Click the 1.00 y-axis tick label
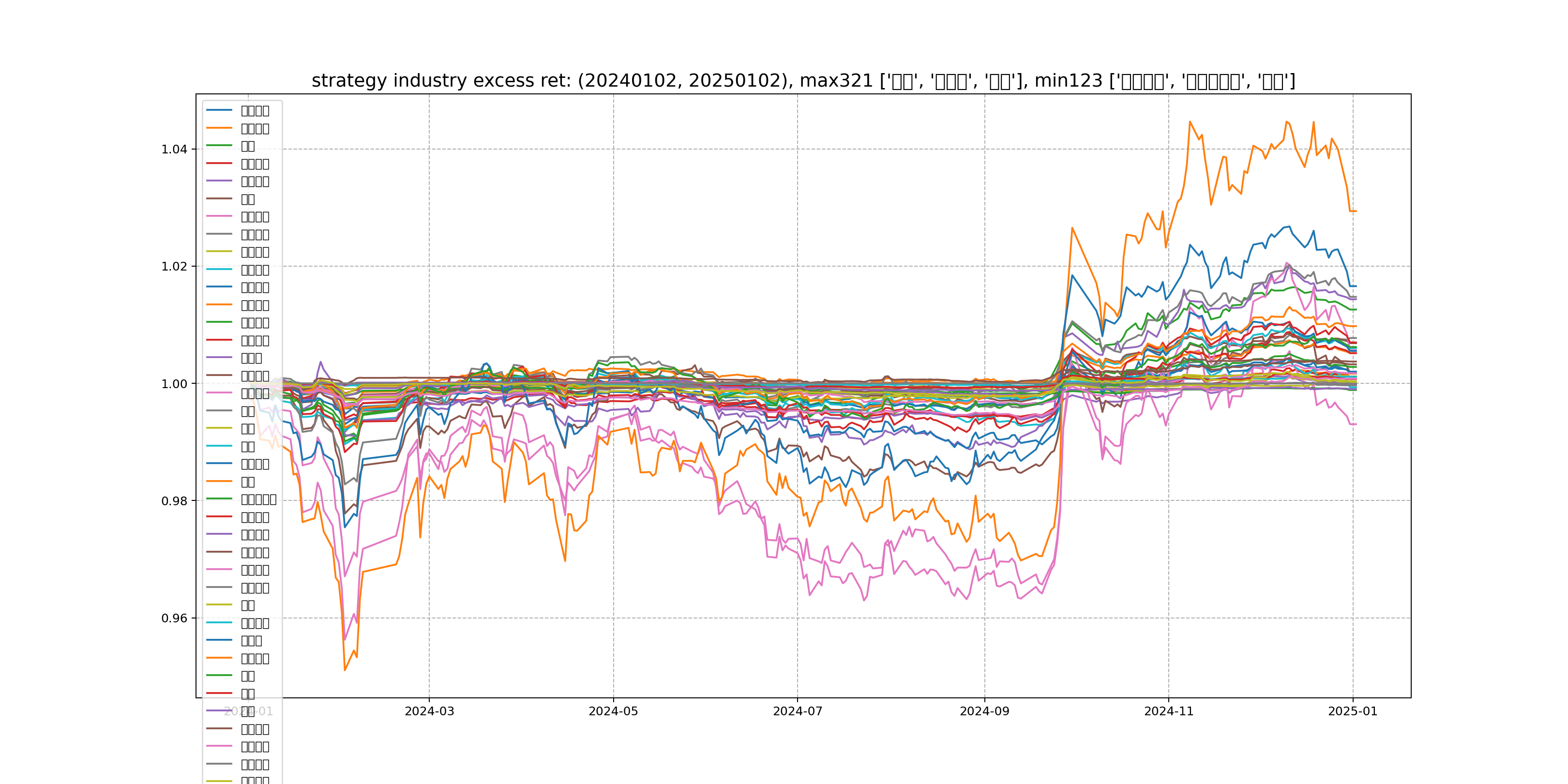This screenshot has width=1568, height=784. coord(174,383)
